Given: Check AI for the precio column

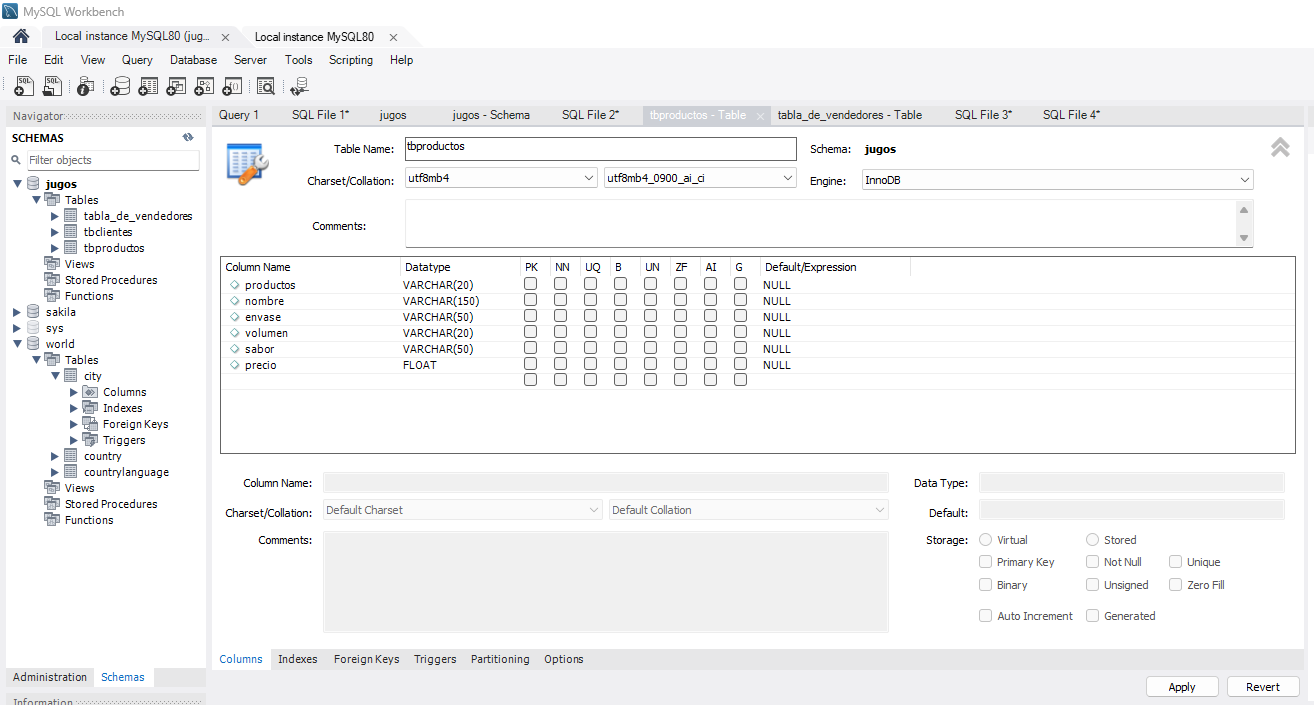Looking at the screenshot, I should pos(710,364).
